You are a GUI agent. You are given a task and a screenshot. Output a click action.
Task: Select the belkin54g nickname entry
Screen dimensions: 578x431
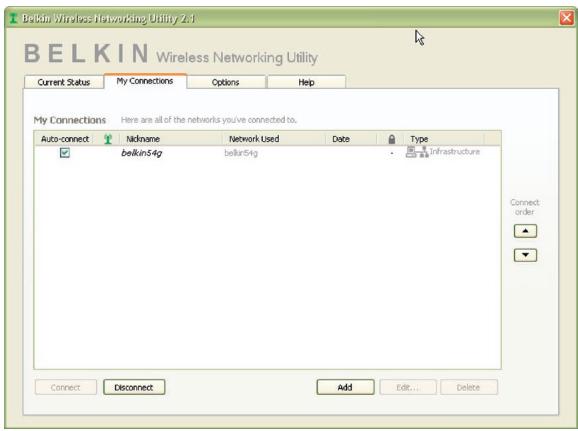[x=142, y=153]
